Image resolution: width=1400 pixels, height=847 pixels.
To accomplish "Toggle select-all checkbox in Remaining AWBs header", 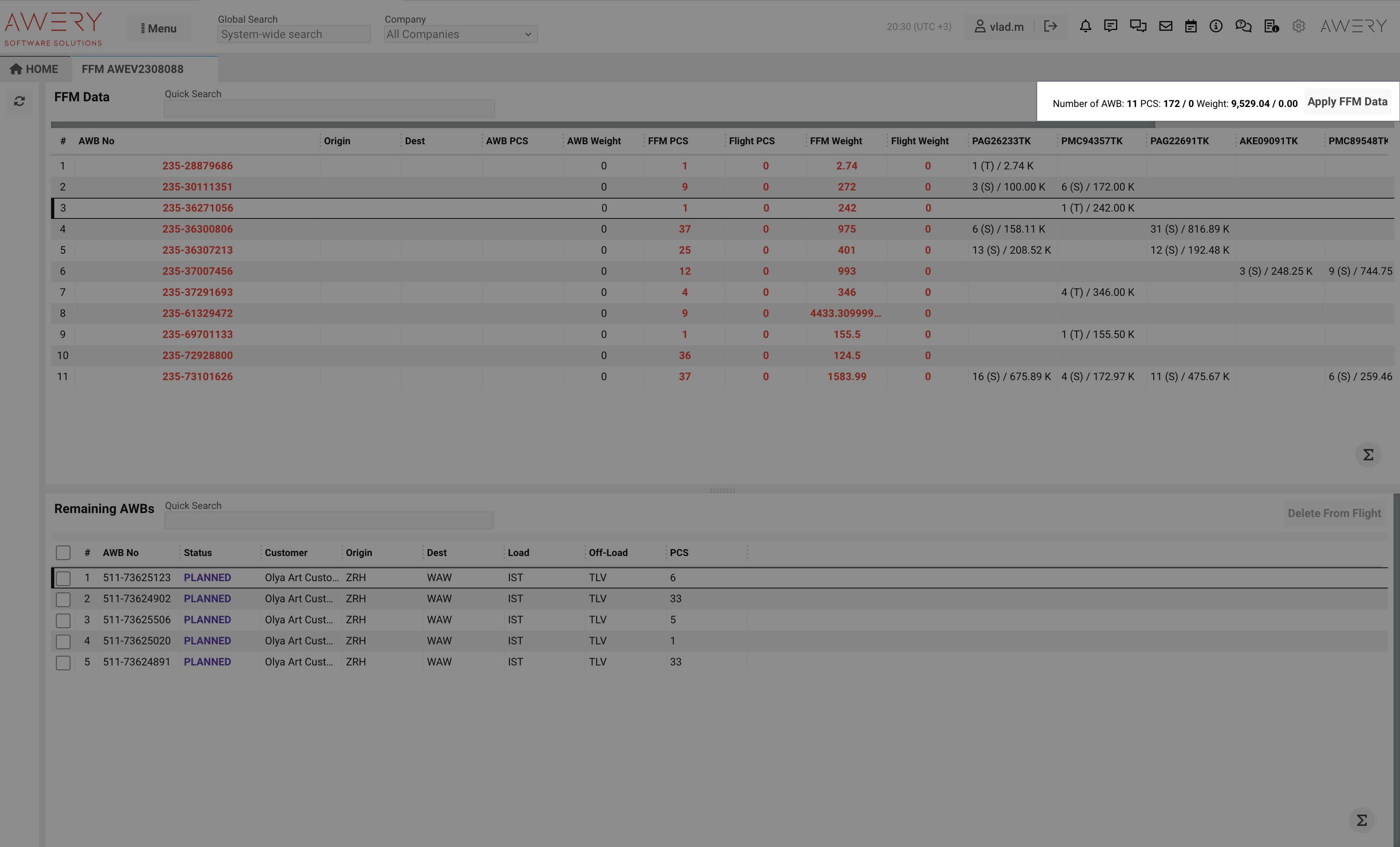I will pyautogui.click(x=63, y=552).
